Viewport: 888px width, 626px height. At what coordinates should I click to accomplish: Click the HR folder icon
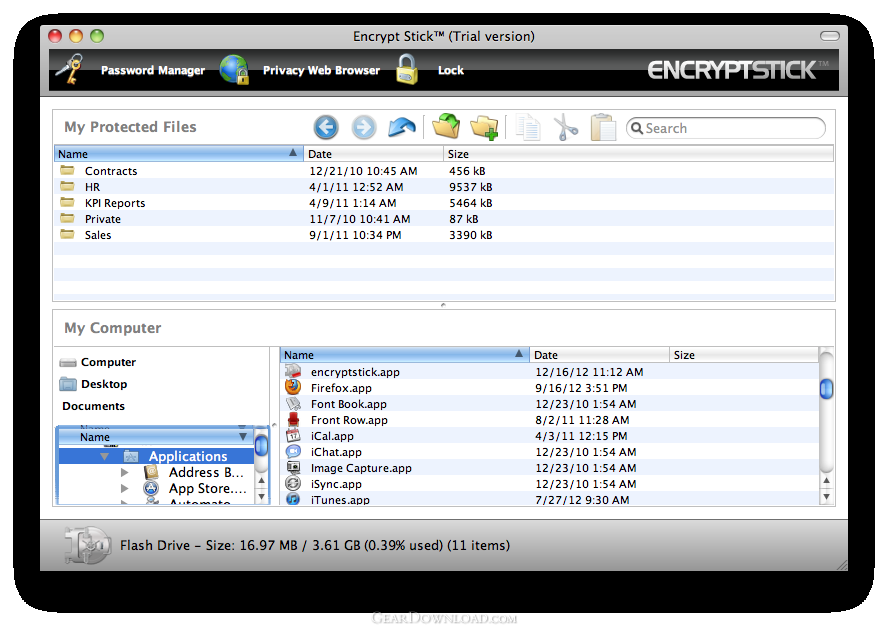[x=67, y=186]
